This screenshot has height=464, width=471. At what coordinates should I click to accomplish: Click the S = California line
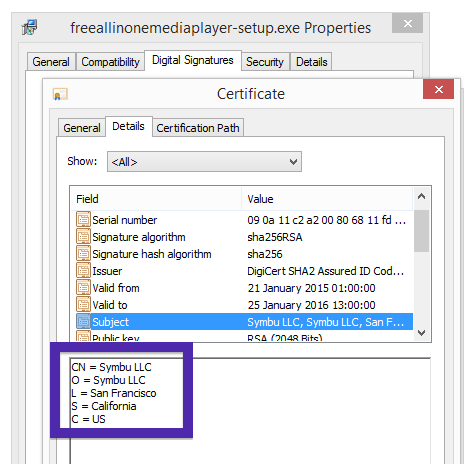pos(104,406)
